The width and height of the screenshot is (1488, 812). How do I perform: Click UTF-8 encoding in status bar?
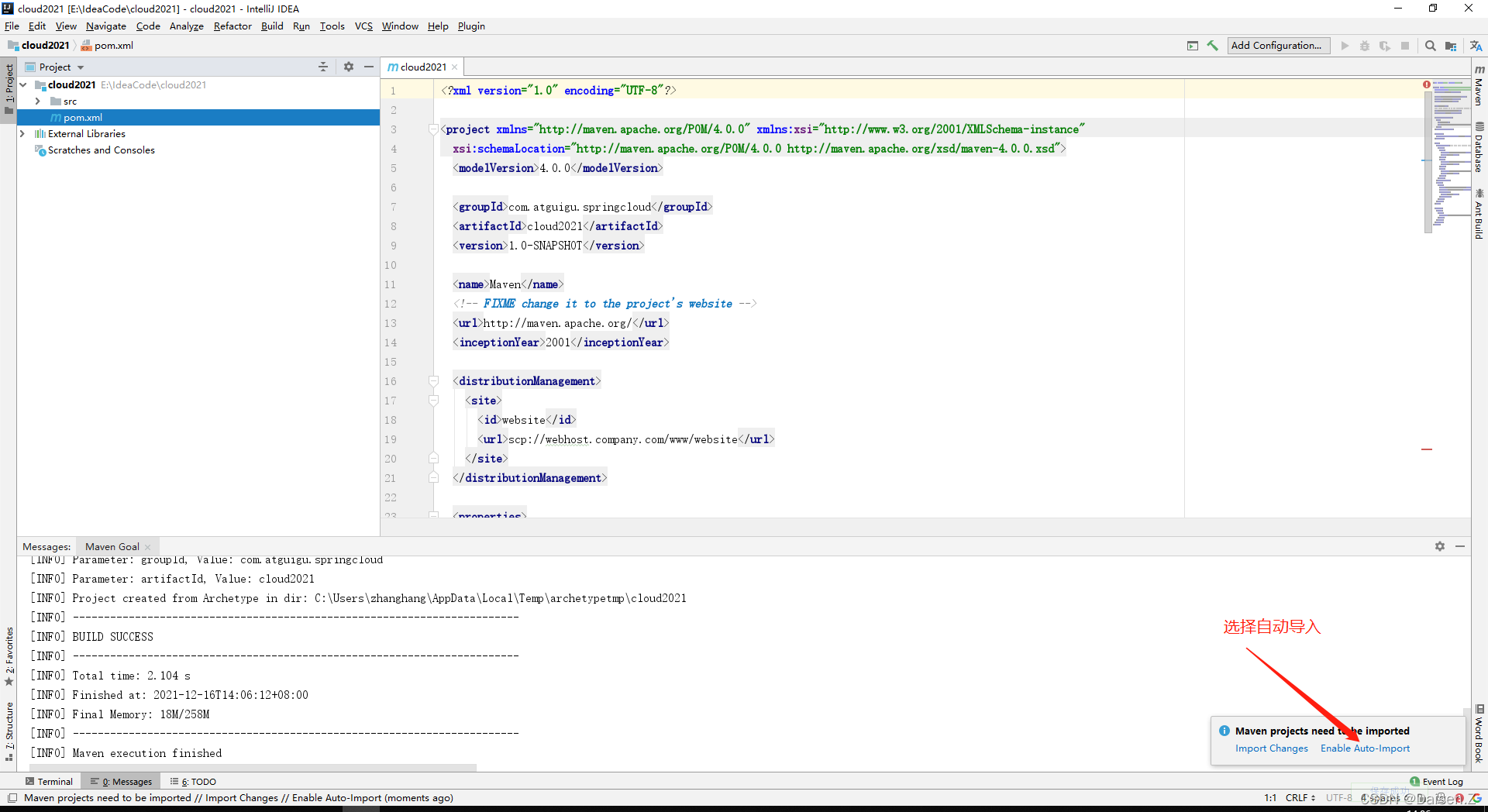coord(1338,797)
